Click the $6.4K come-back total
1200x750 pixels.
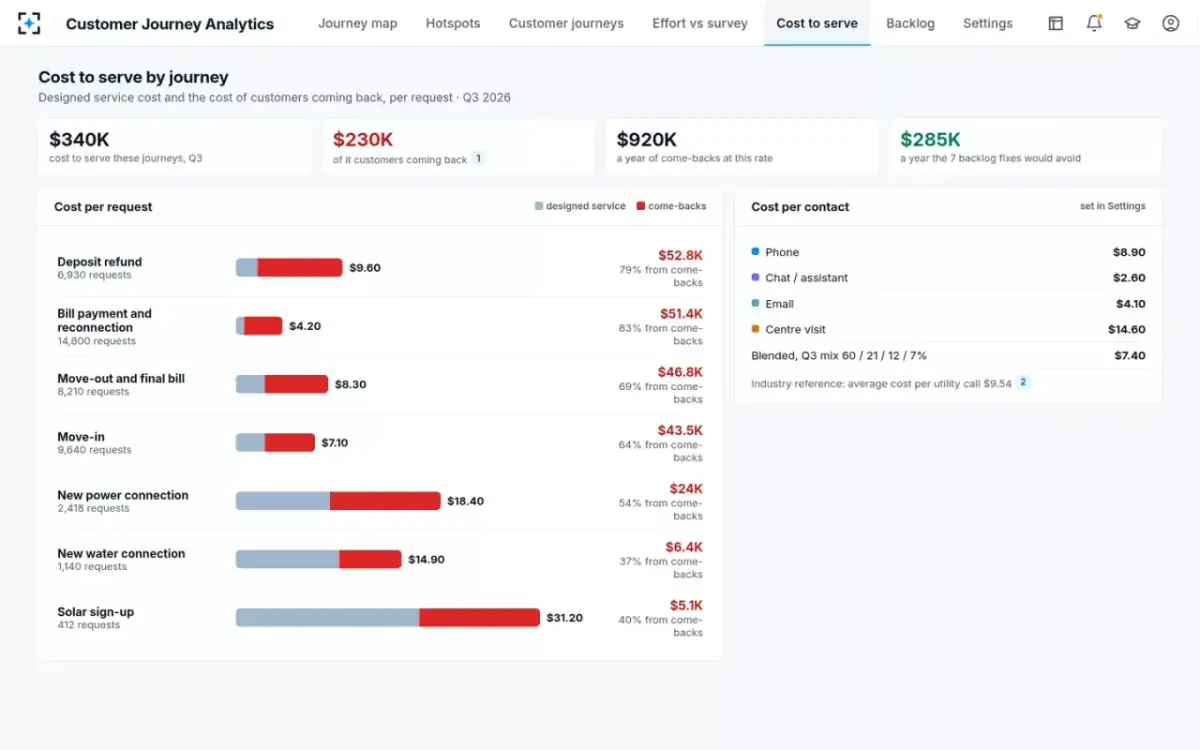click(684, 547)
